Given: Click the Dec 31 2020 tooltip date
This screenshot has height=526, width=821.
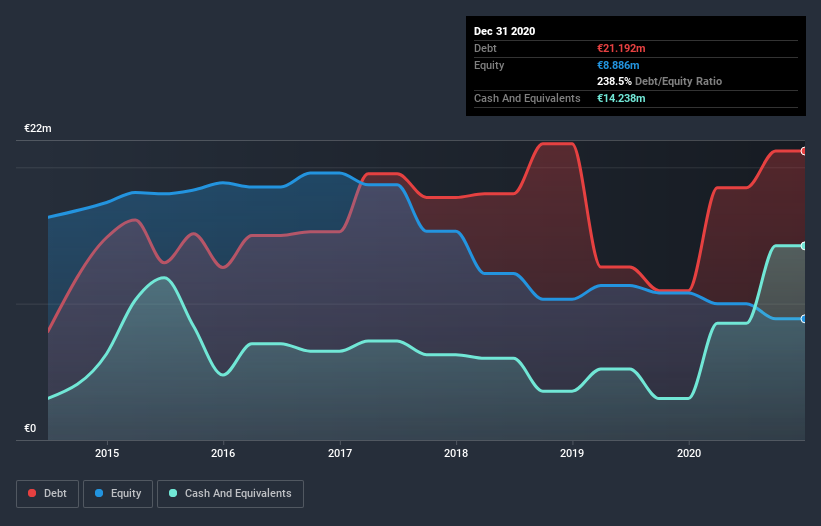Looking at the screenshot, I should click(504, 31).
